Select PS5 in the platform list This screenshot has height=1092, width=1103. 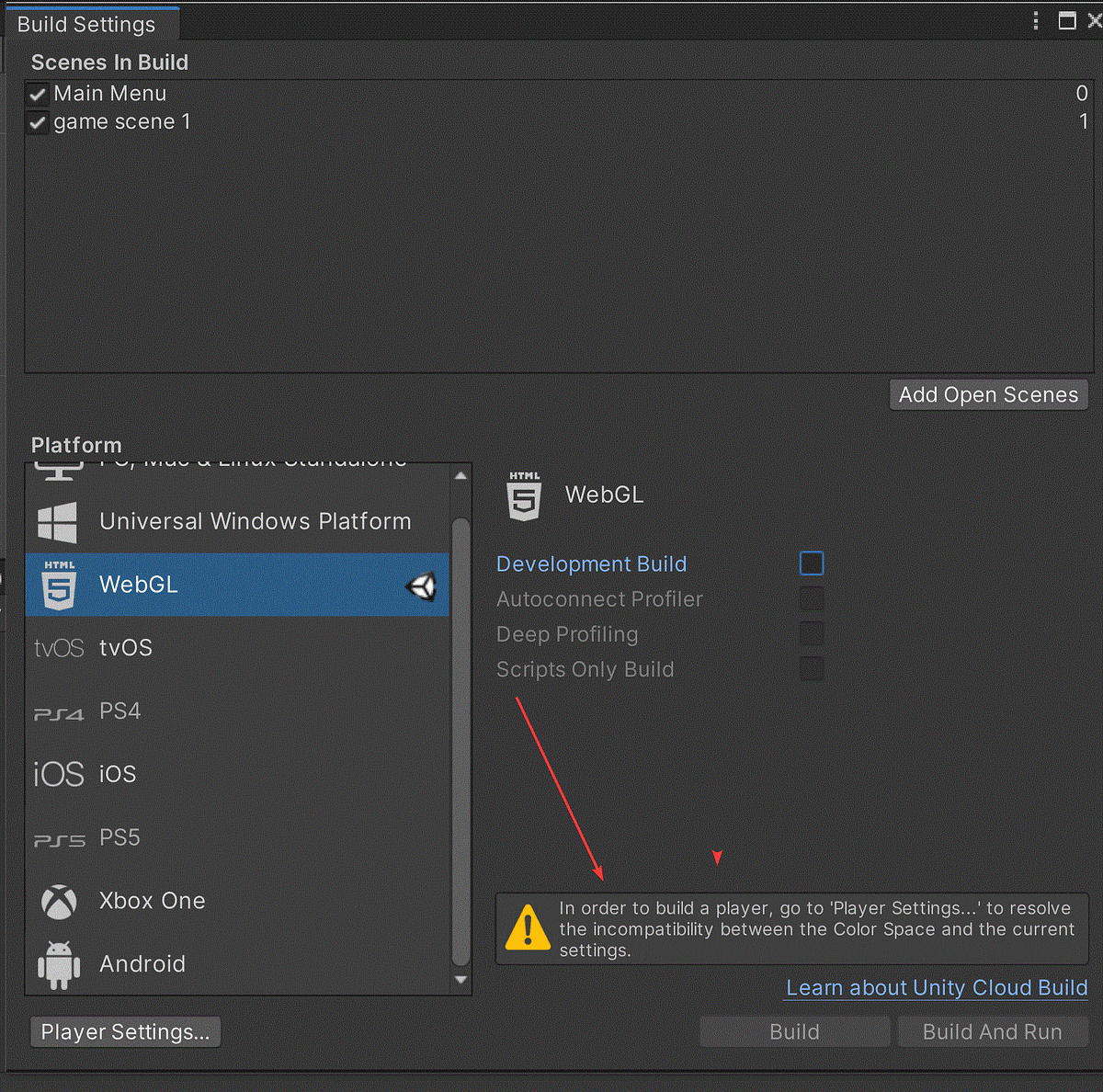click(237, 837)
